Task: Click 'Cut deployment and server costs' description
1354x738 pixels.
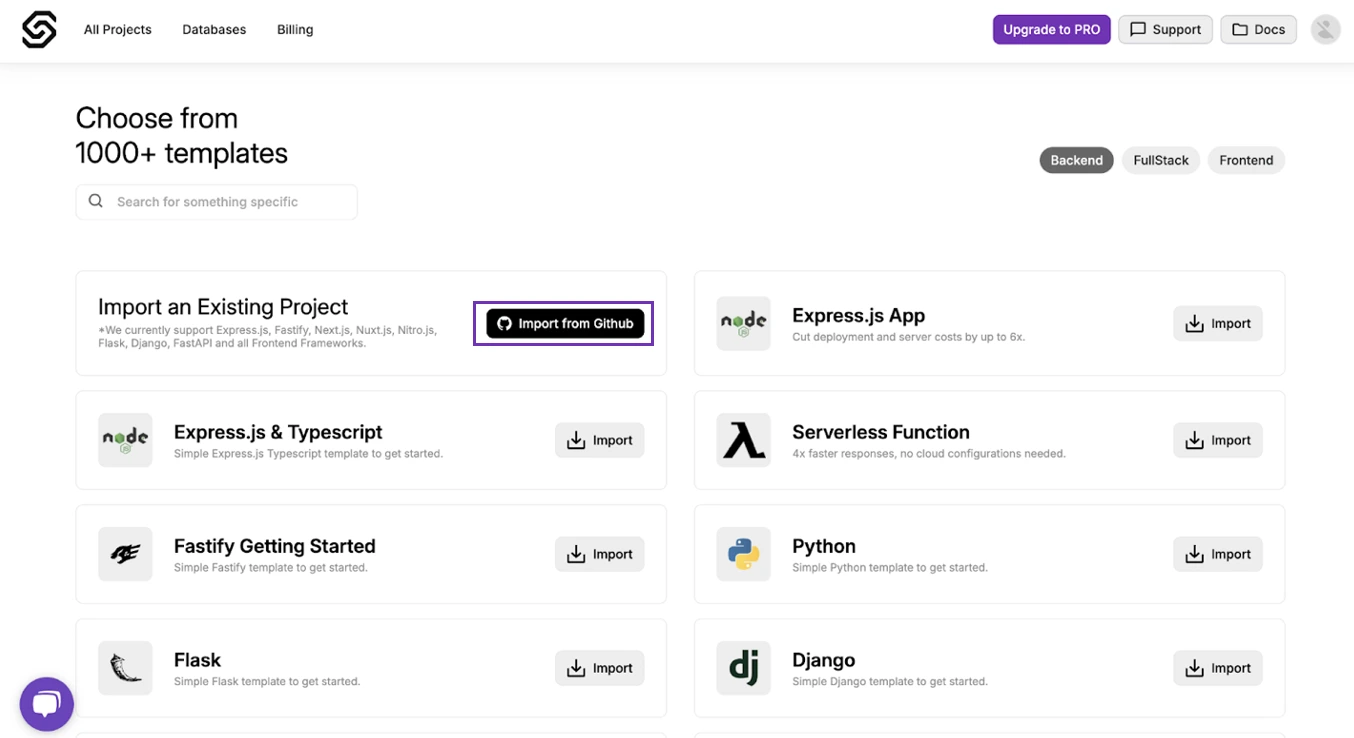Action: [908, 337]
